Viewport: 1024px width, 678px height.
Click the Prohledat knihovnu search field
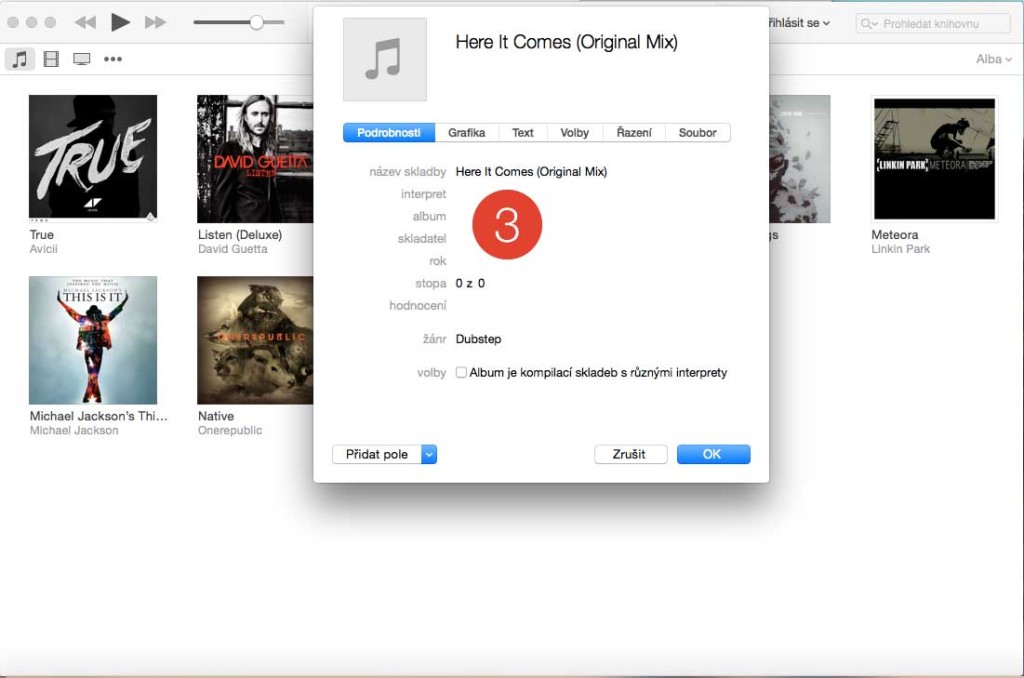[933, 24]
